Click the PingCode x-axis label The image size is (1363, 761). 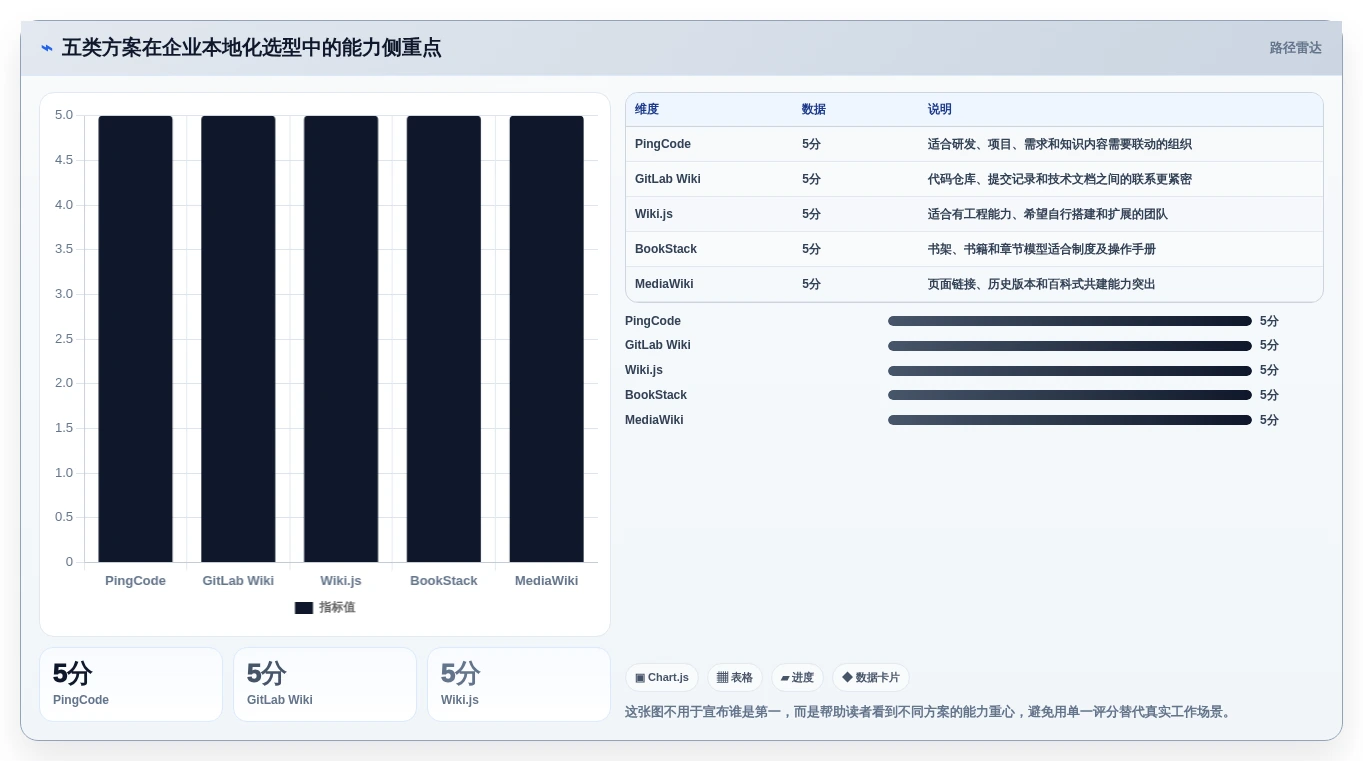click(x=135, y=581)
